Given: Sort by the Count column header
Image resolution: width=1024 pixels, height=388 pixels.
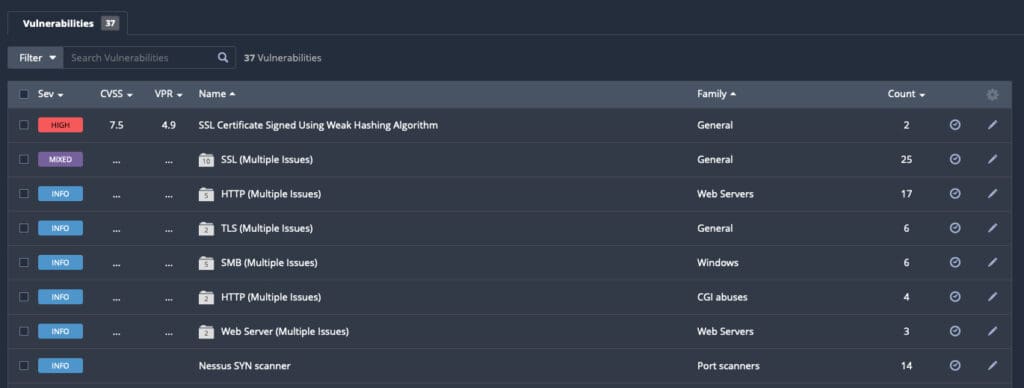Looking at the screenshot, I should click(906, 94).
